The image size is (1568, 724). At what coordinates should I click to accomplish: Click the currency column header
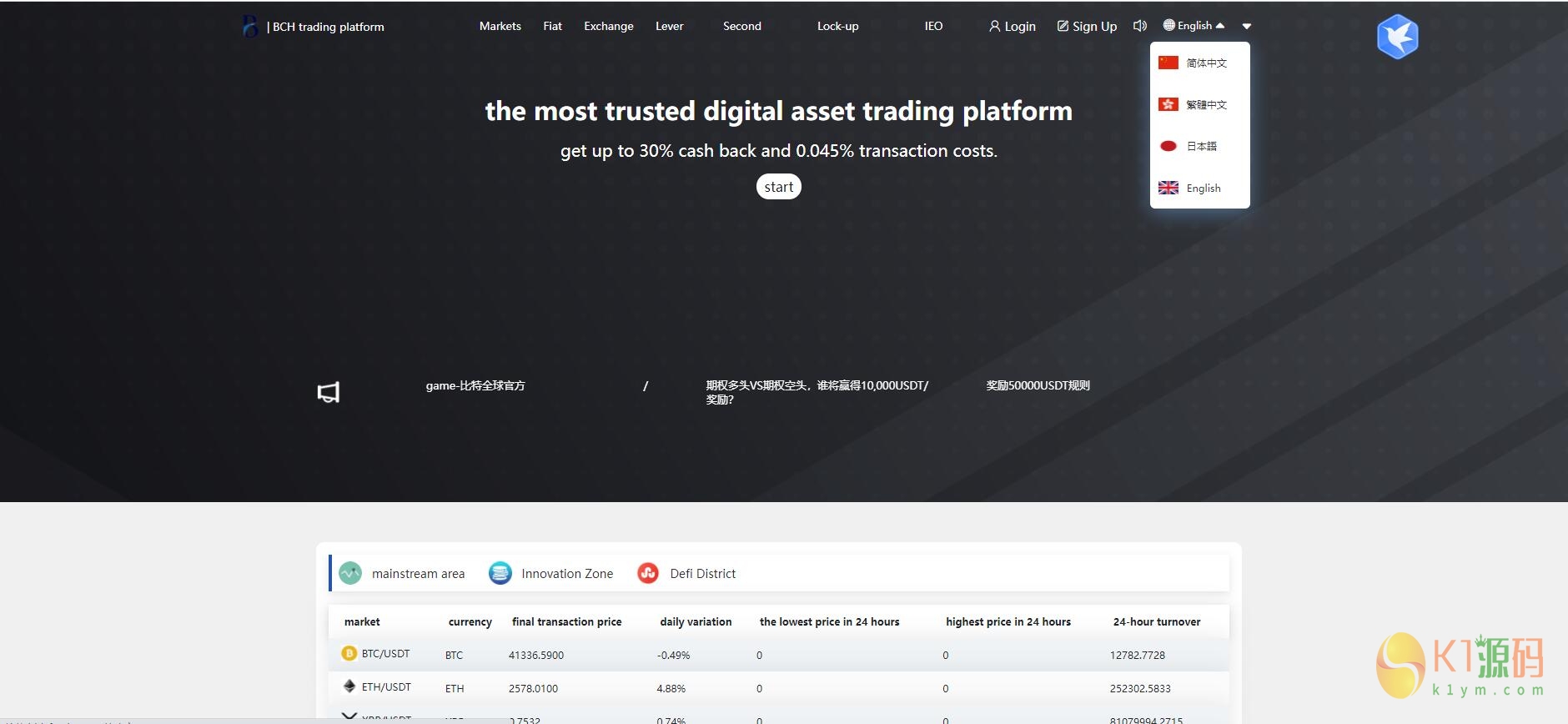pyautogui.click(x=470, y=622)
